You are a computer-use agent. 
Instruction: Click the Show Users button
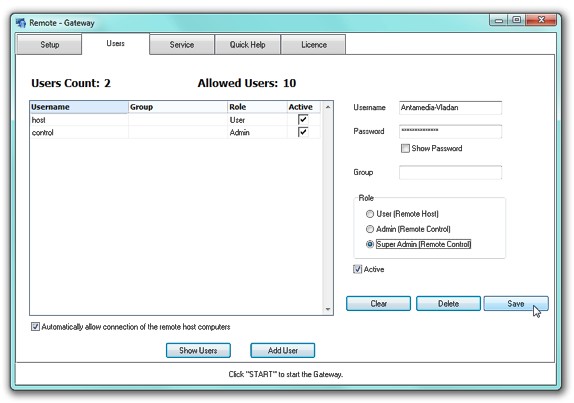198,350
